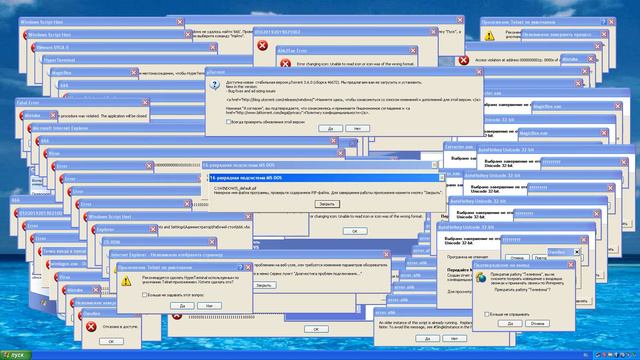Click Закрыть in the 16-bit MS-DOS subsystem dialog
This screenshot has width=640, height=360.
pos(327,204)
